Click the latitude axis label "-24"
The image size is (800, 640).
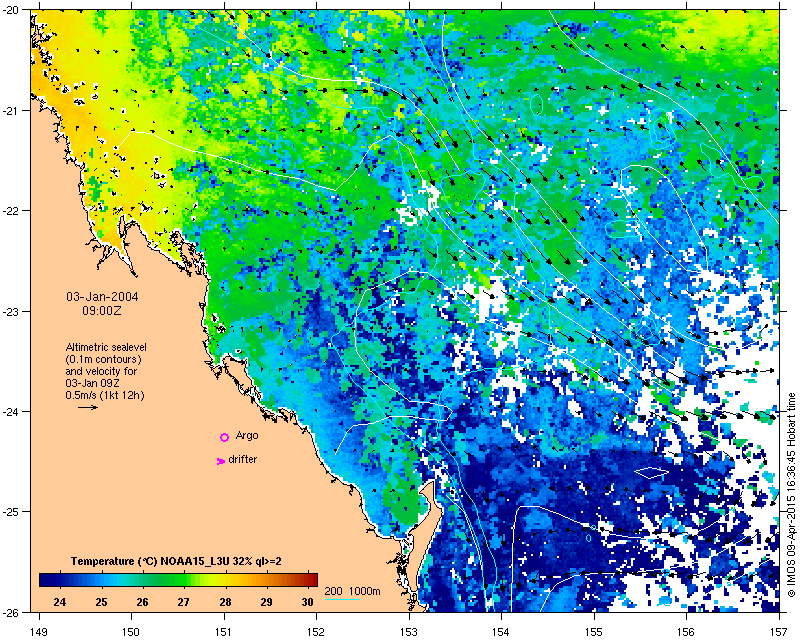pos(11,412)
